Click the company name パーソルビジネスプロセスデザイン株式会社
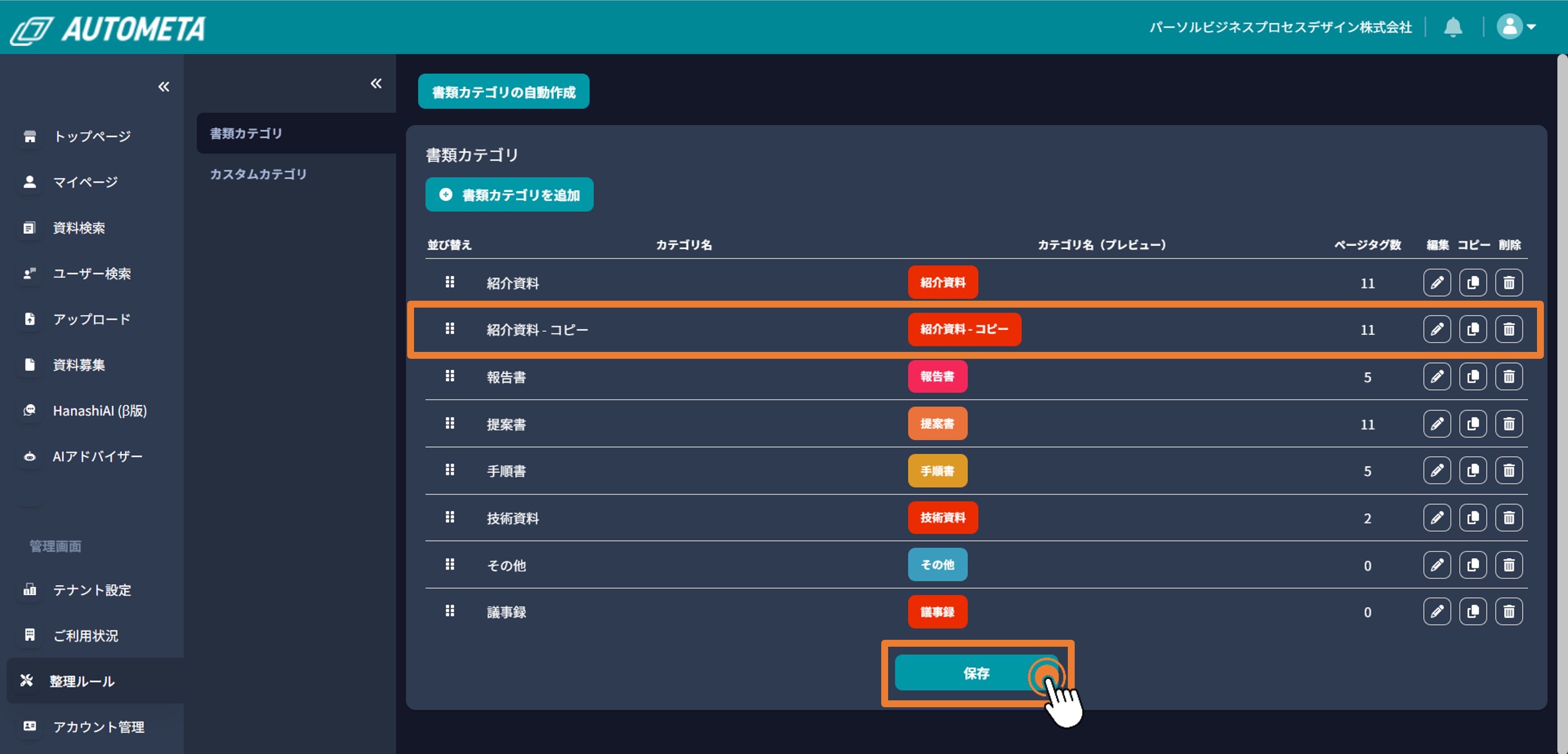 click(x=1280, y=28)
